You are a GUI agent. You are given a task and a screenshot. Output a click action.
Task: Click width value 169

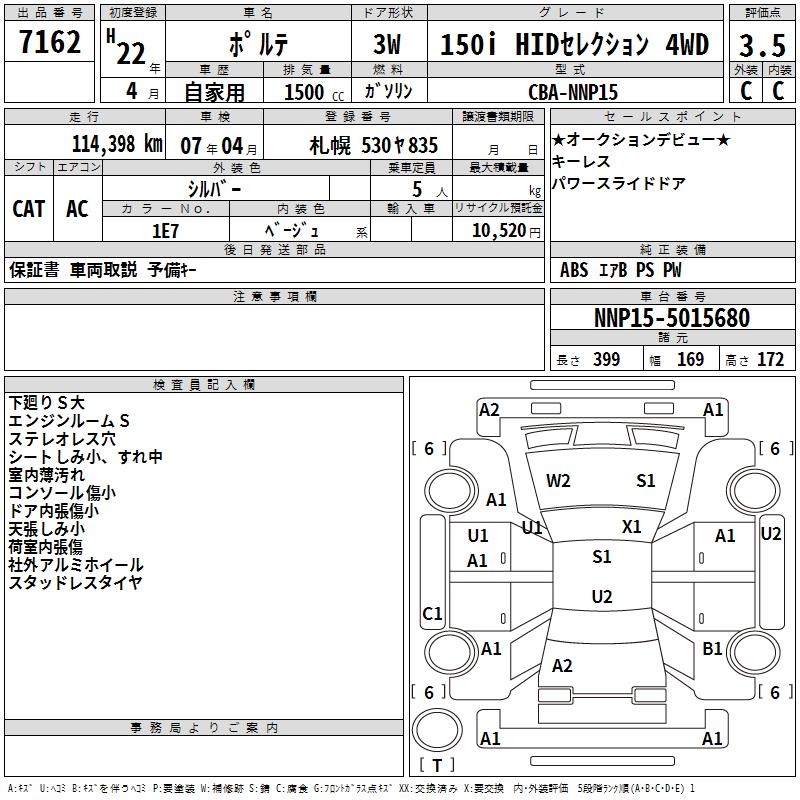pos(690,359)
